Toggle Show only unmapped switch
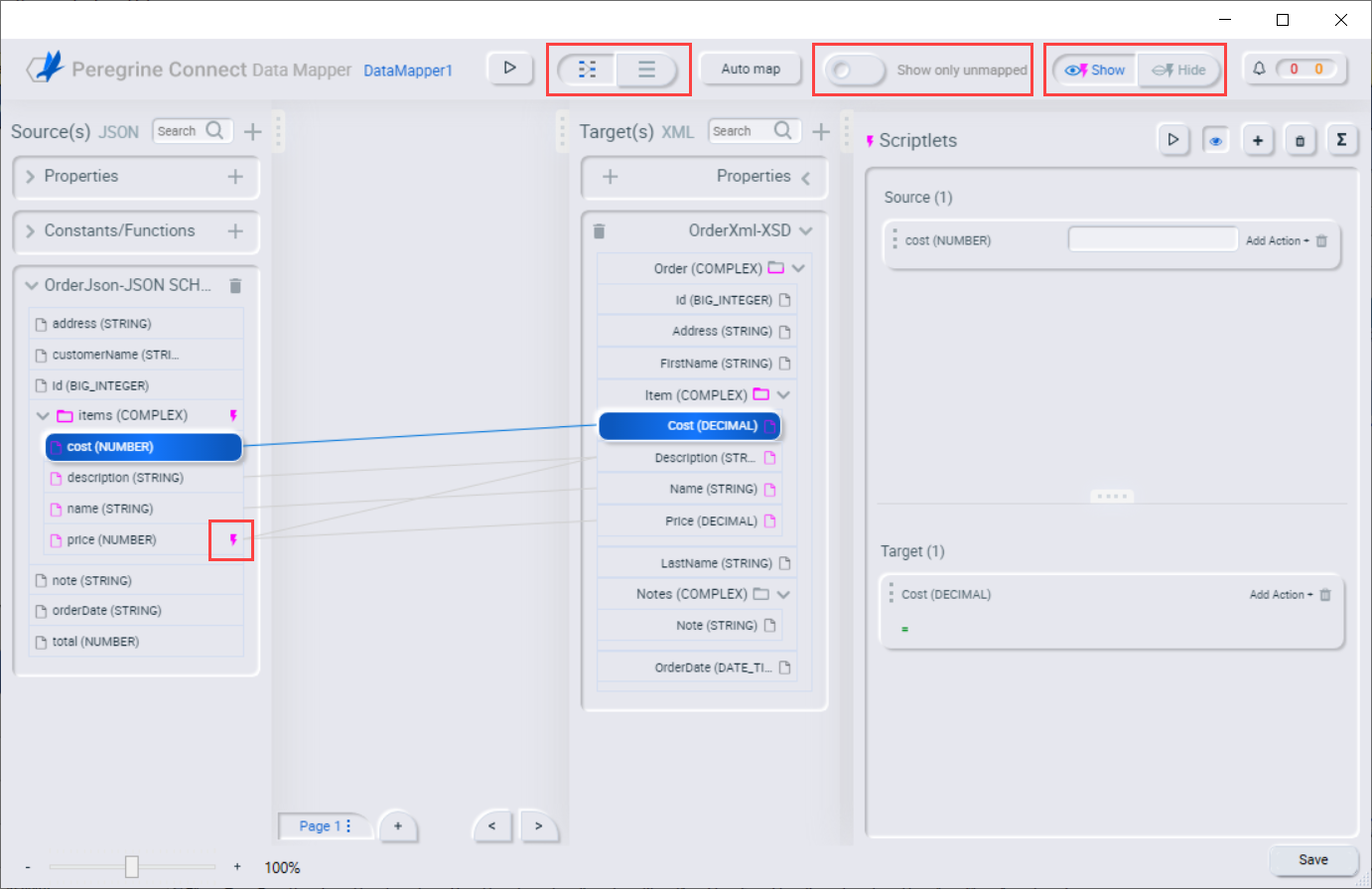The height and width of the screenshot is (889, 1372). click(854, 71)
